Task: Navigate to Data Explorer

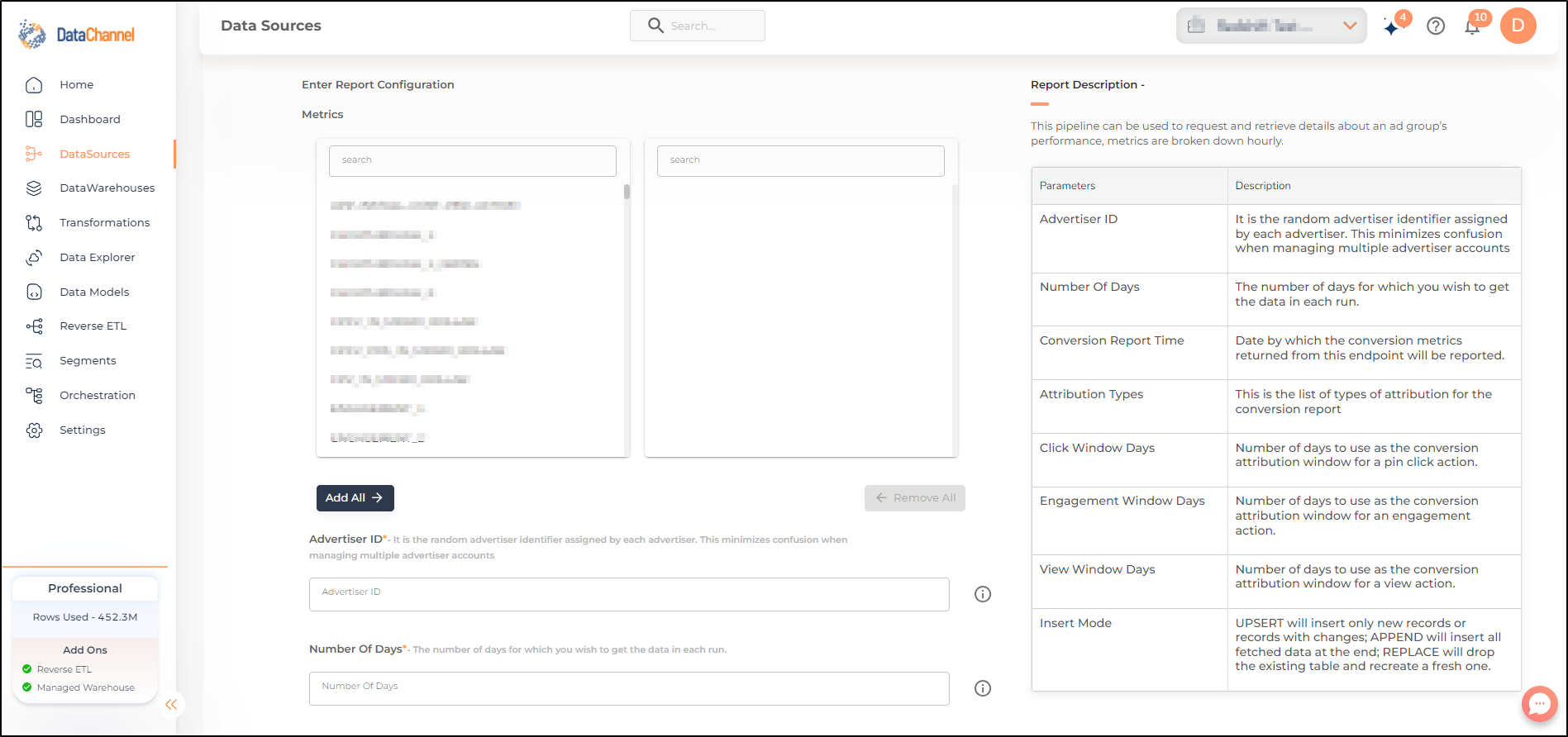Action: [98, 257]
